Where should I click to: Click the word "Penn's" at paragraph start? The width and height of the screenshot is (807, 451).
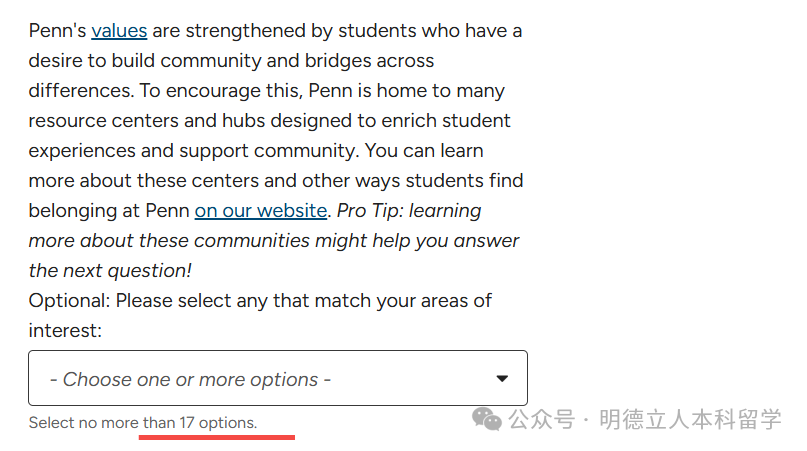(x=57, y=31)
